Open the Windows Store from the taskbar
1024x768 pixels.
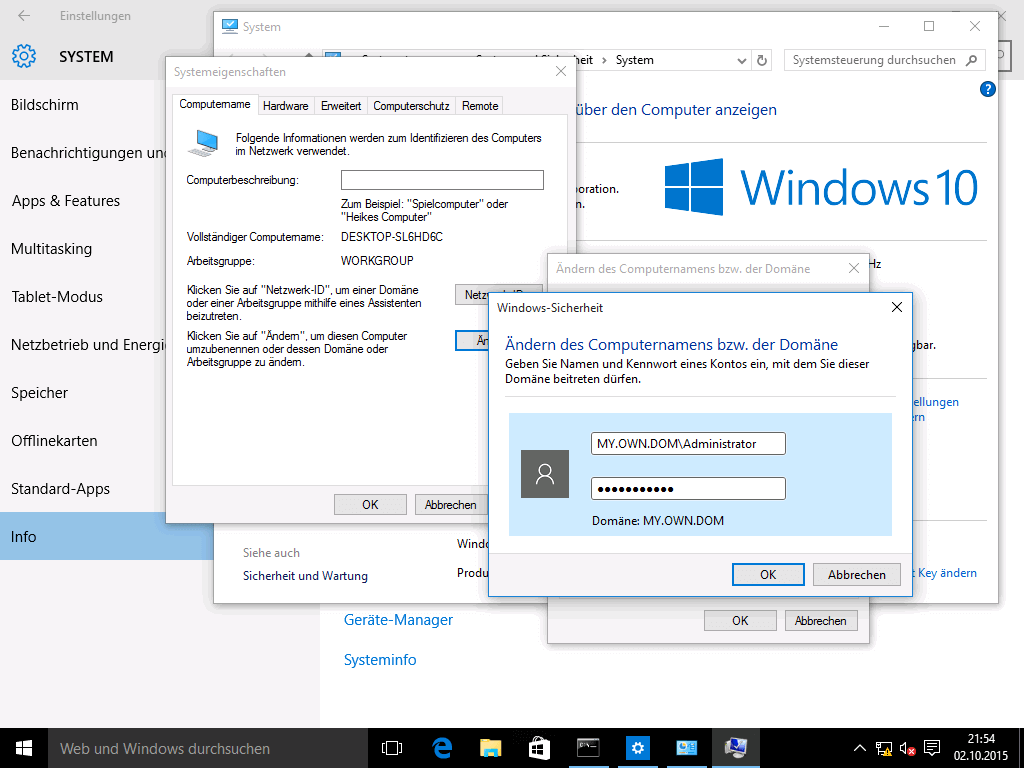coord(539,748)
